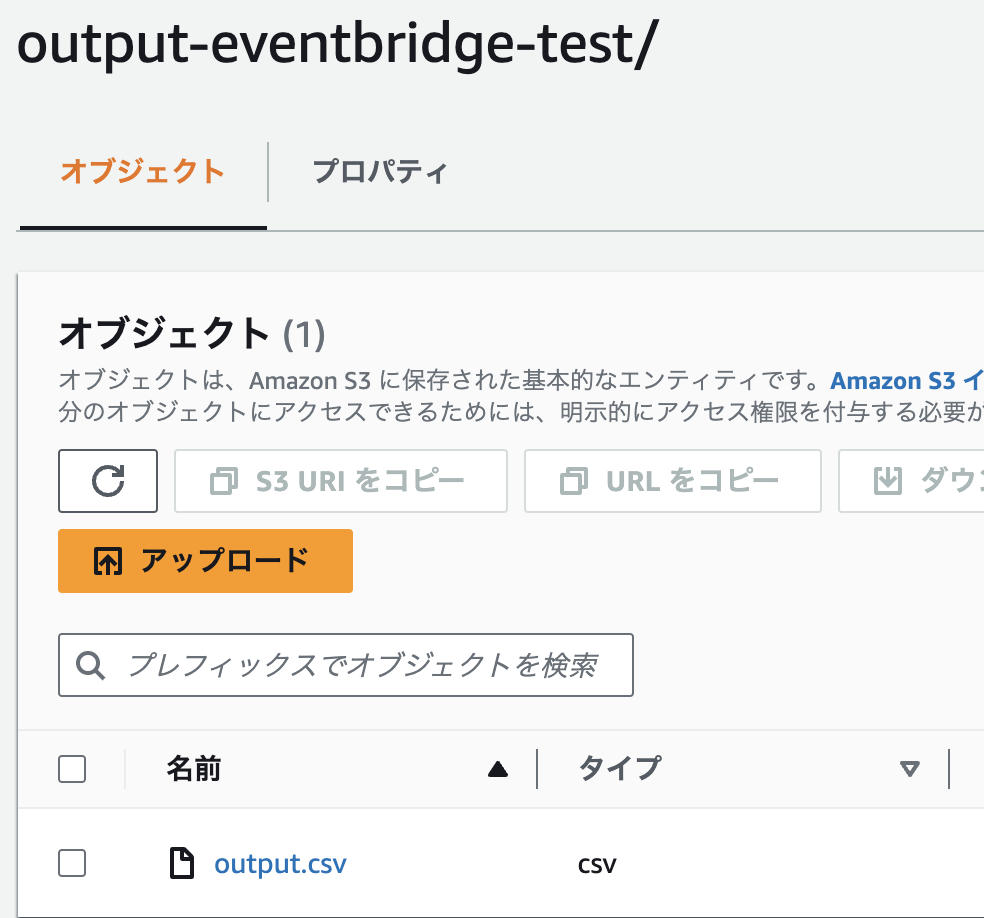The width and height of the screenshot is (984, 918).
Task: Click the magnifying glass icon in the search box
Action: click(x=90, y=664)
